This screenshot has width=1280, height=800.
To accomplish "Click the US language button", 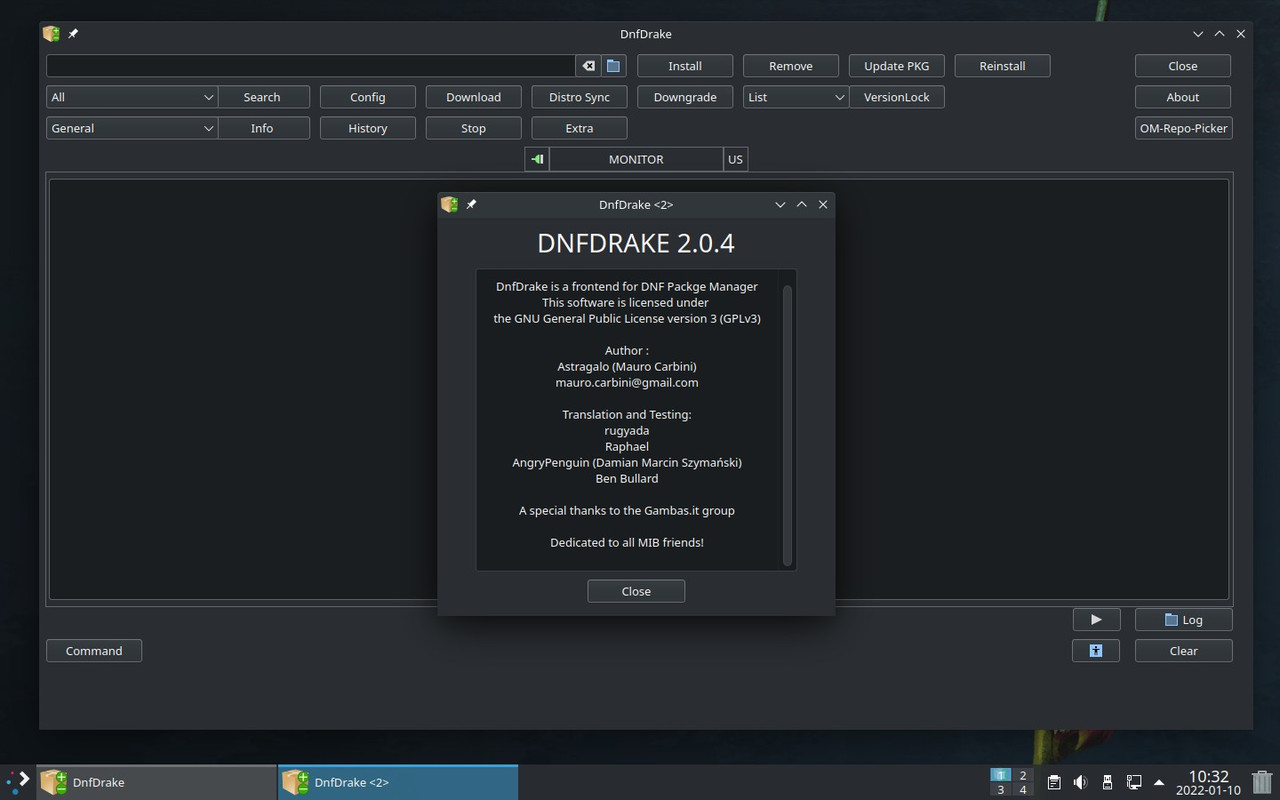I will [x=735, y=159].
